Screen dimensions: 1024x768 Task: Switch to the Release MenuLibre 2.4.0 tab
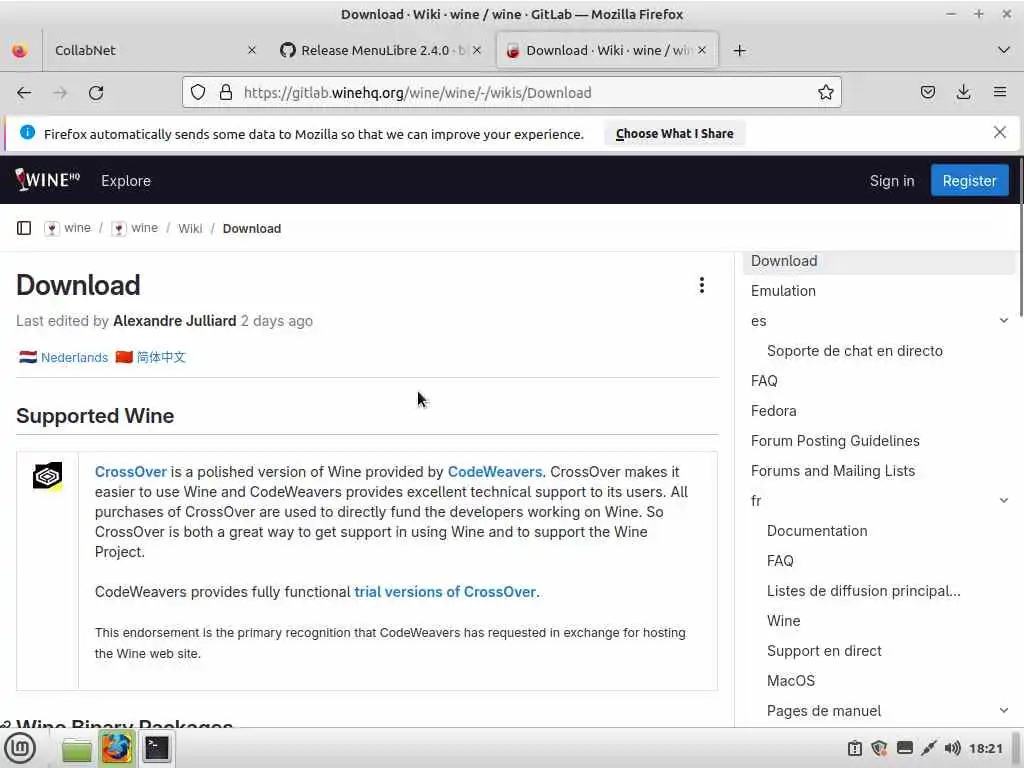(x=381, y=50)
